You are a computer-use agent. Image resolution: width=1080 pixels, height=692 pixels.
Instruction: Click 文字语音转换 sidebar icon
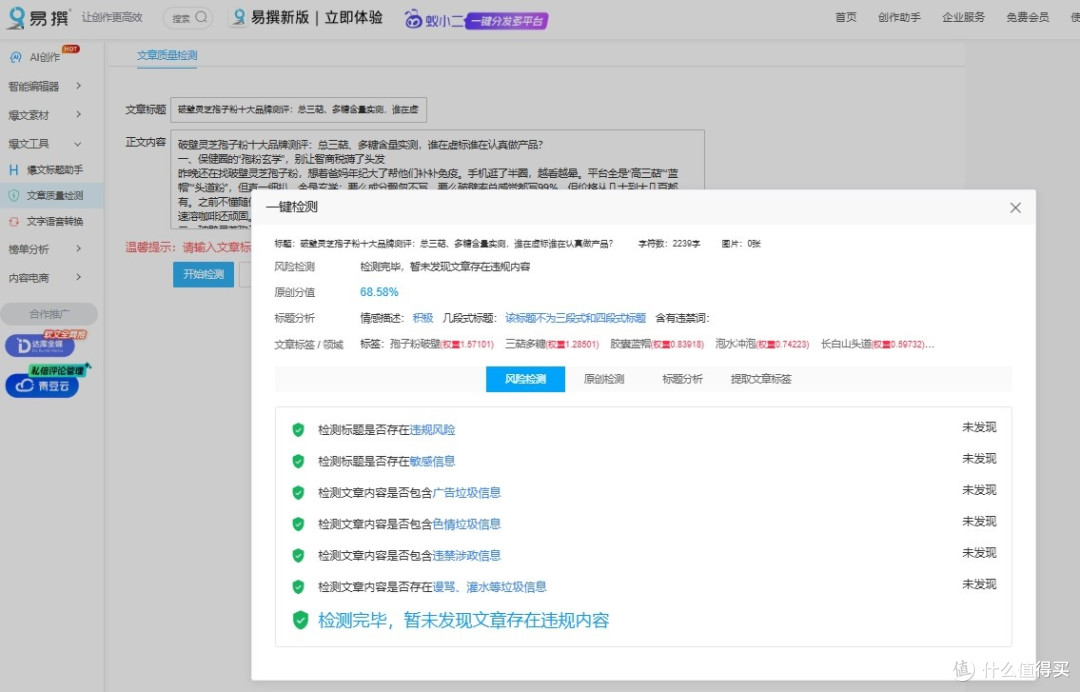tap(14, 222)
